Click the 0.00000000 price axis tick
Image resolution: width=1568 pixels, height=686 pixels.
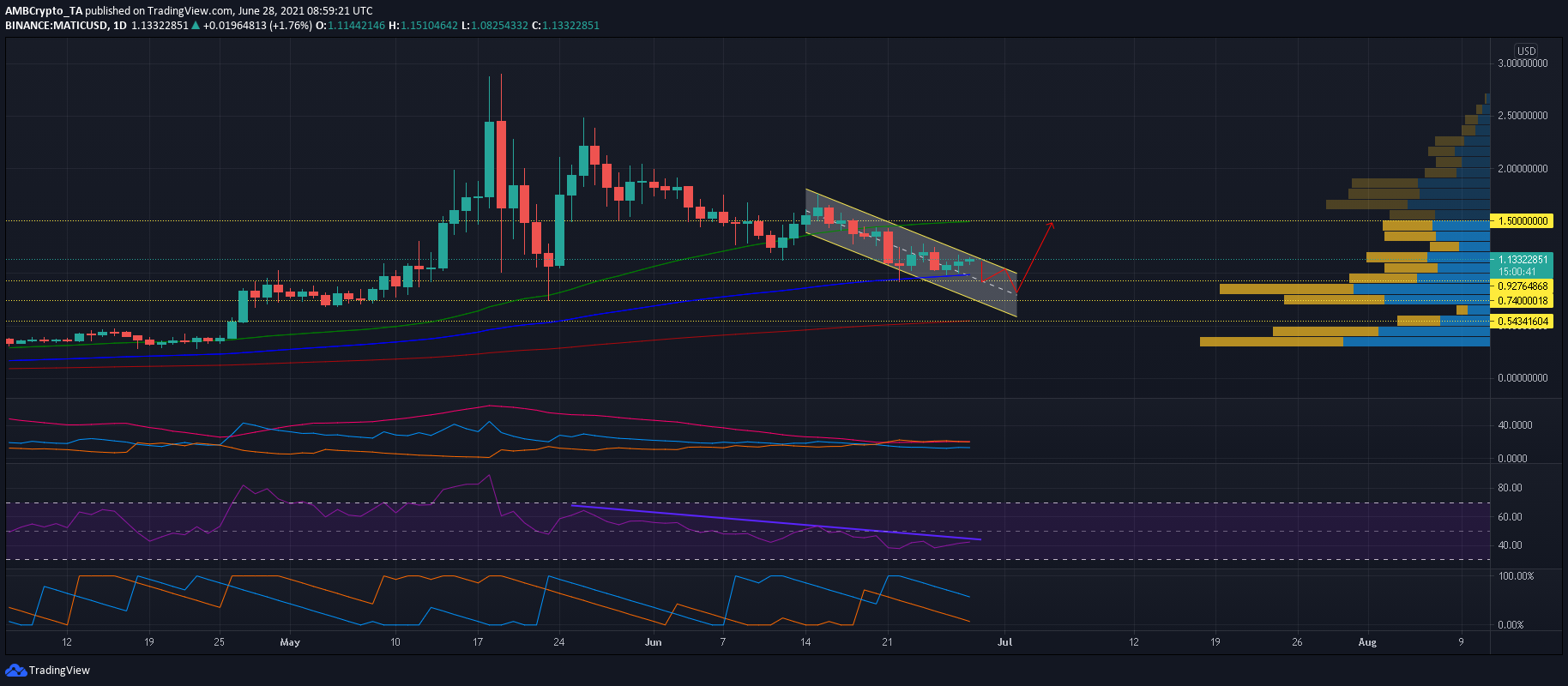1523,378
